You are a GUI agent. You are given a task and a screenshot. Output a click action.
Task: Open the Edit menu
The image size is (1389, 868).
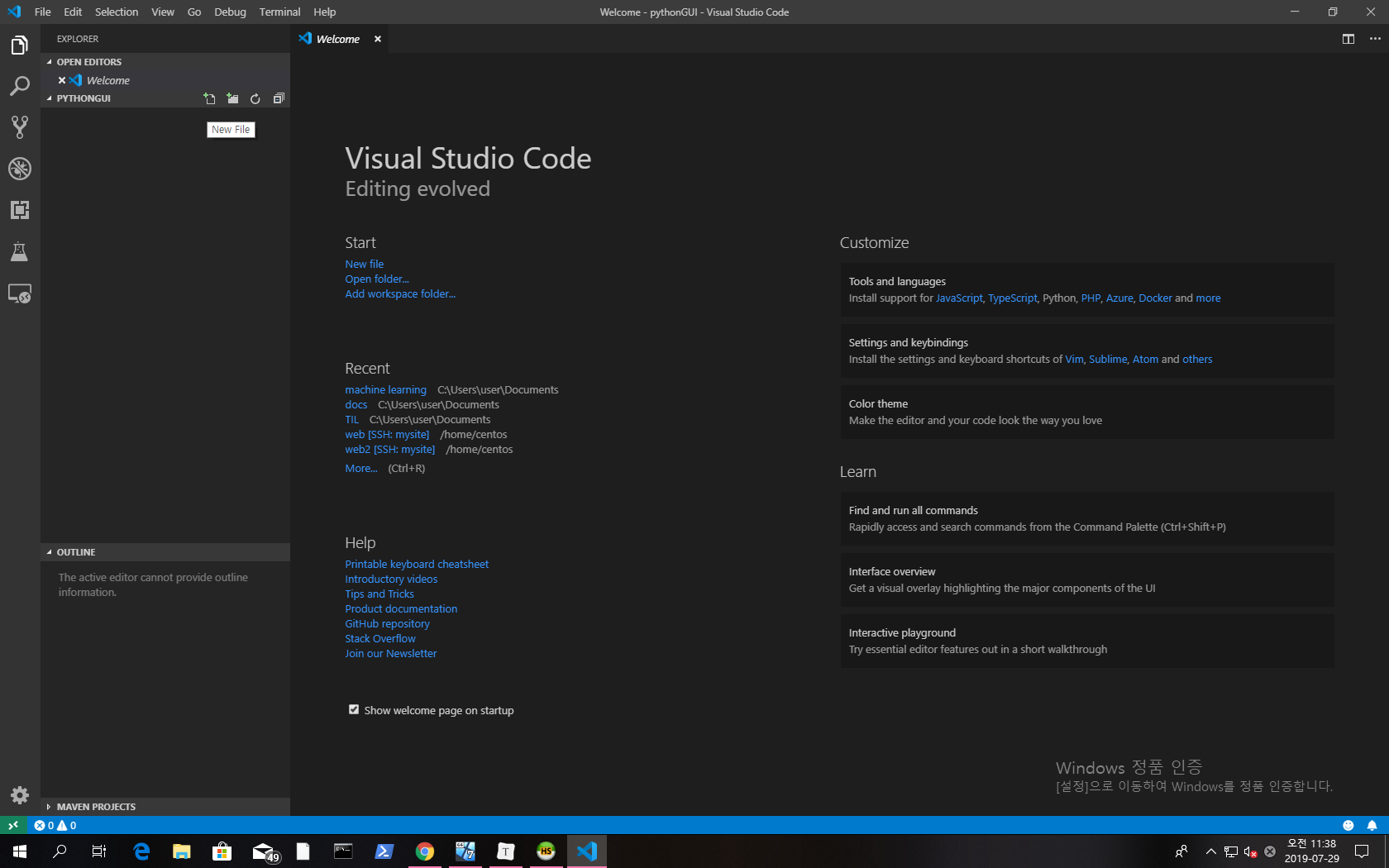73,12
